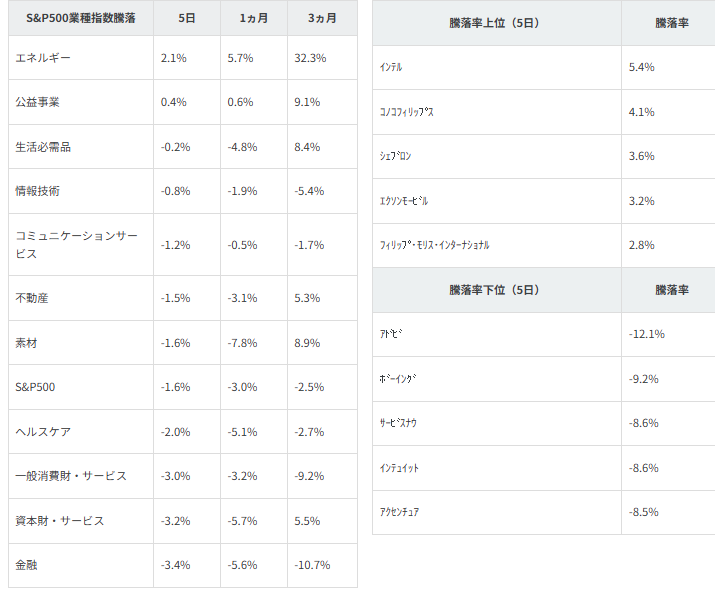Click the 1ヵ月 column header
The width and height of the screenshot is (715, 600).
253,19
